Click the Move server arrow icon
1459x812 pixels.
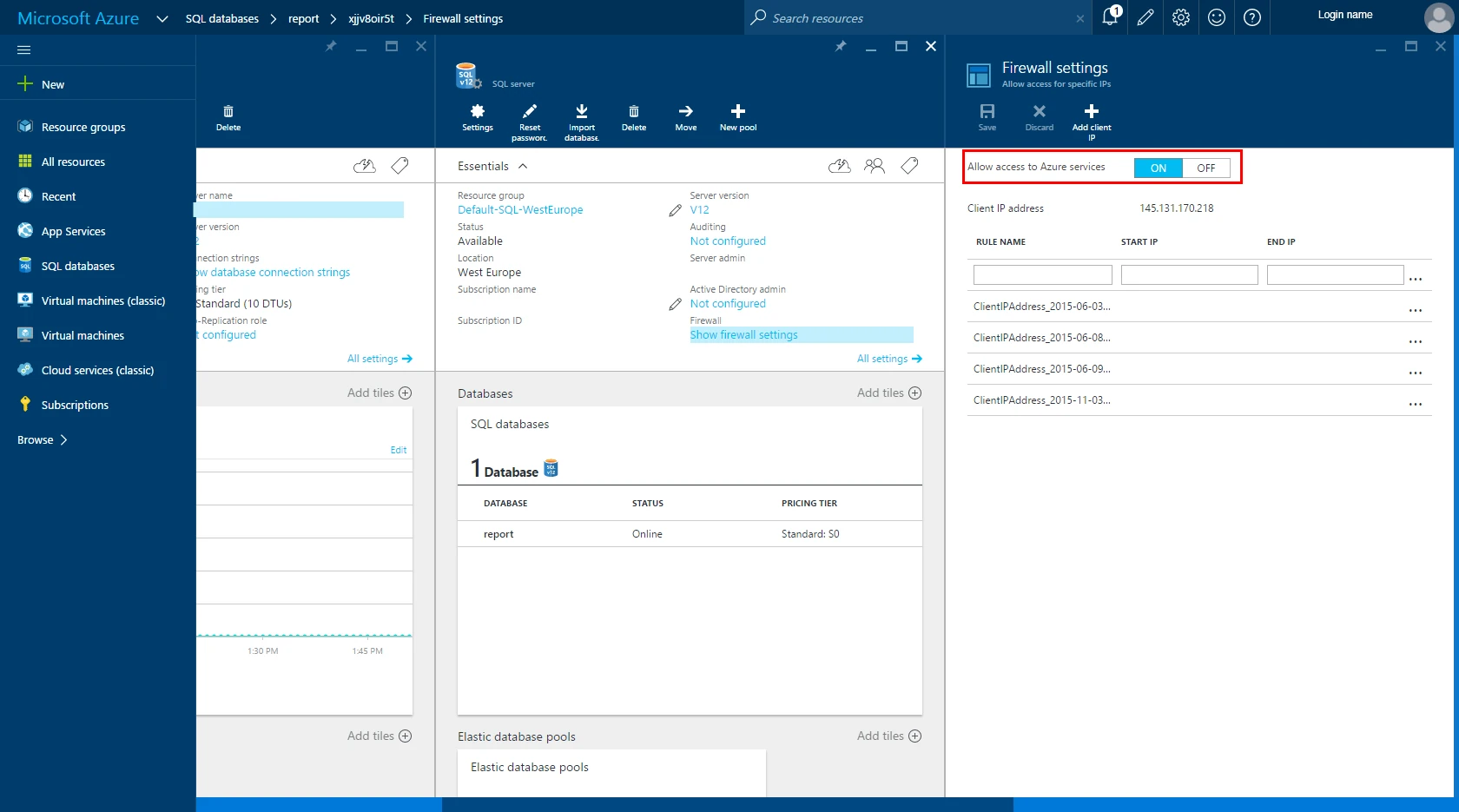click(x=685, y=112)
